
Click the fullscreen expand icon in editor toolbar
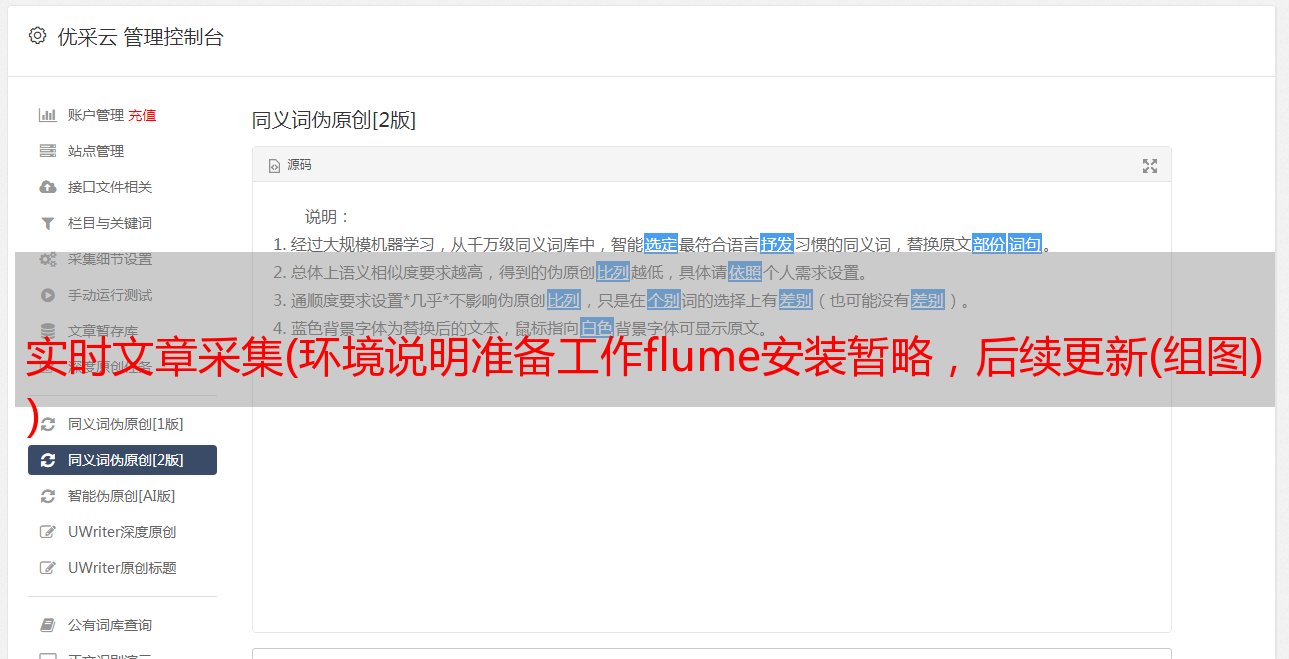[x=1150, y=166]
